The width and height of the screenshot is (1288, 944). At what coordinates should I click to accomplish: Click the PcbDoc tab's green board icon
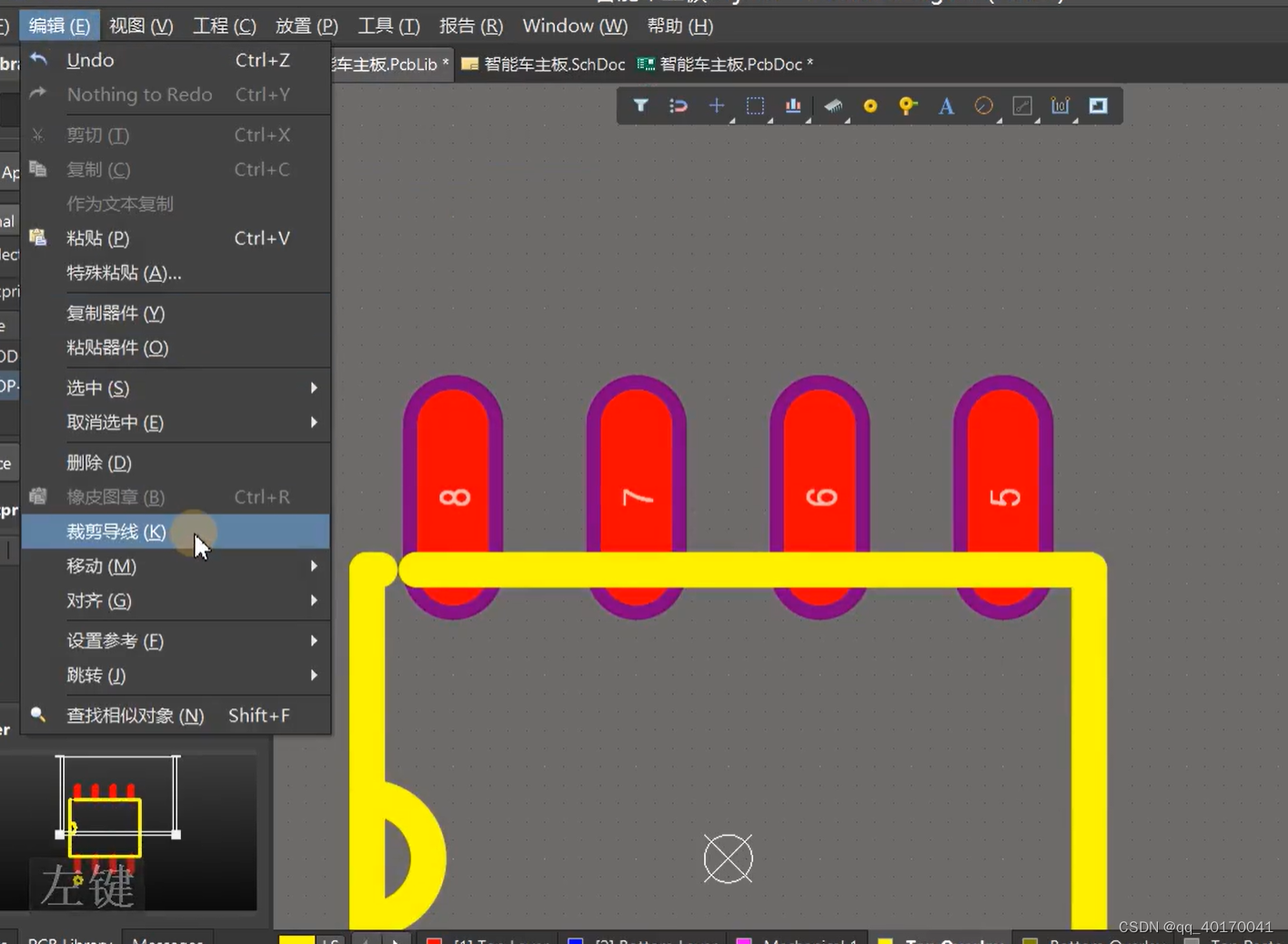646,64
